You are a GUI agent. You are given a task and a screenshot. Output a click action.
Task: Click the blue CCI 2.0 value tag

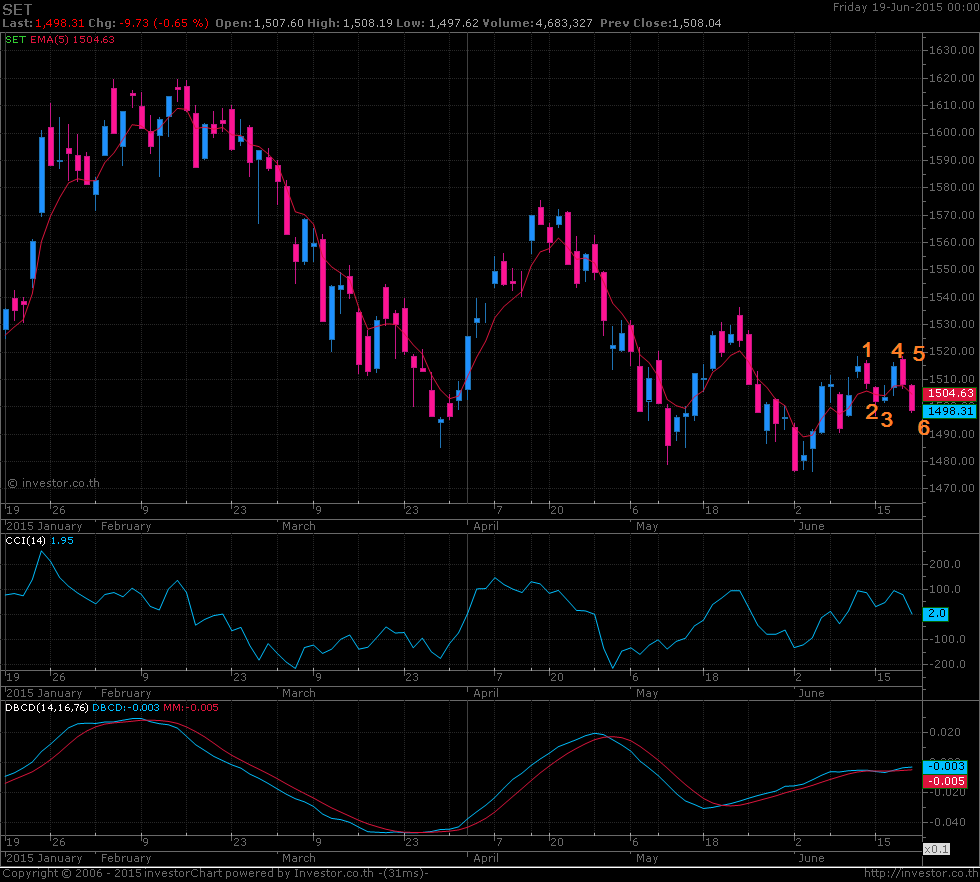pos(936,613)
